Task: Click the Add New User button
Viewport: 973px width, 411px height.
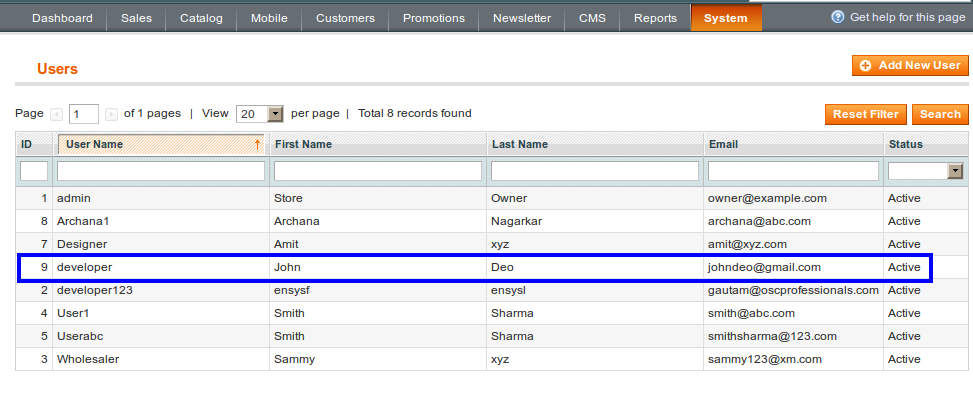Action: pos(910,65)
